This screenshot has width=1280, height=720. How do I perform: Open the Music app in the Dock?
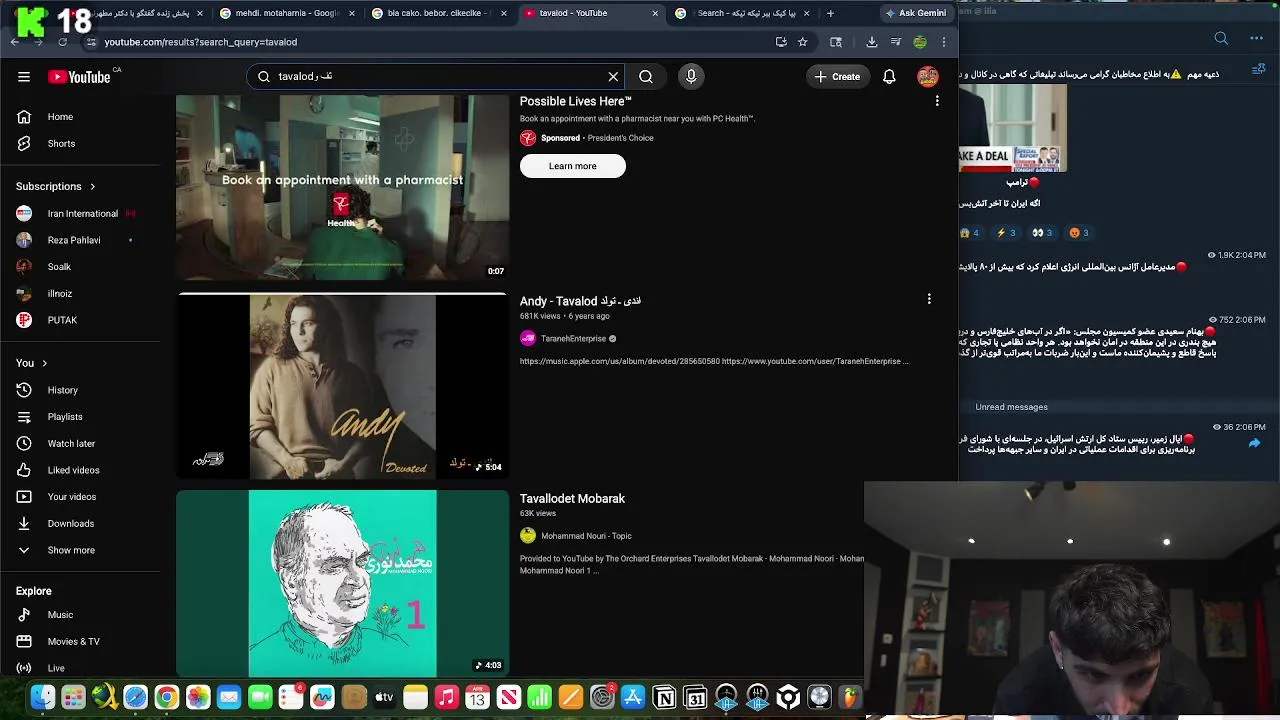coord(446,697)
